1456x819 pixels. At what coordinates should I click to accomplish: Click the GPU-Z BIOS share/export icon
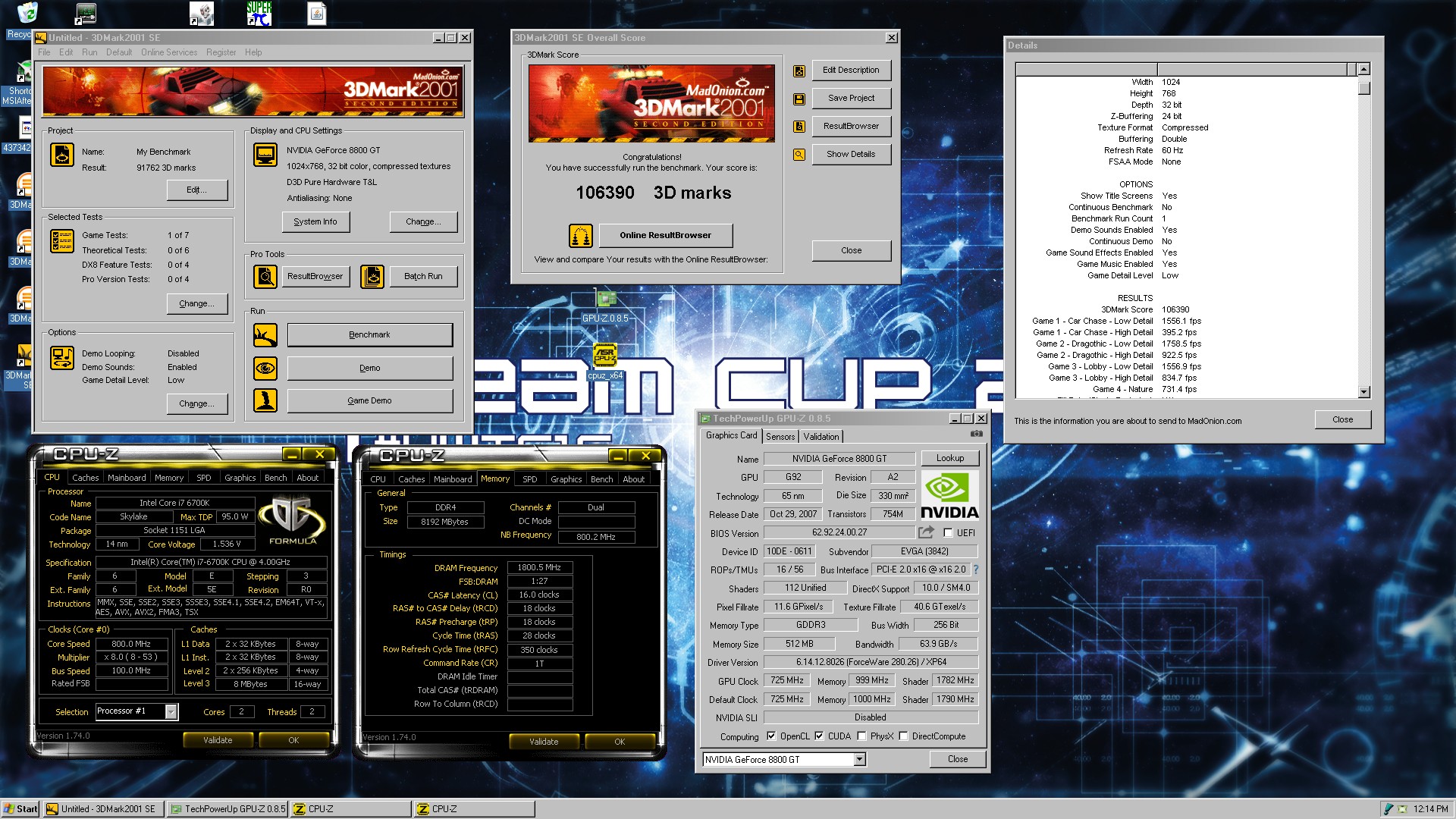(927, 532)
